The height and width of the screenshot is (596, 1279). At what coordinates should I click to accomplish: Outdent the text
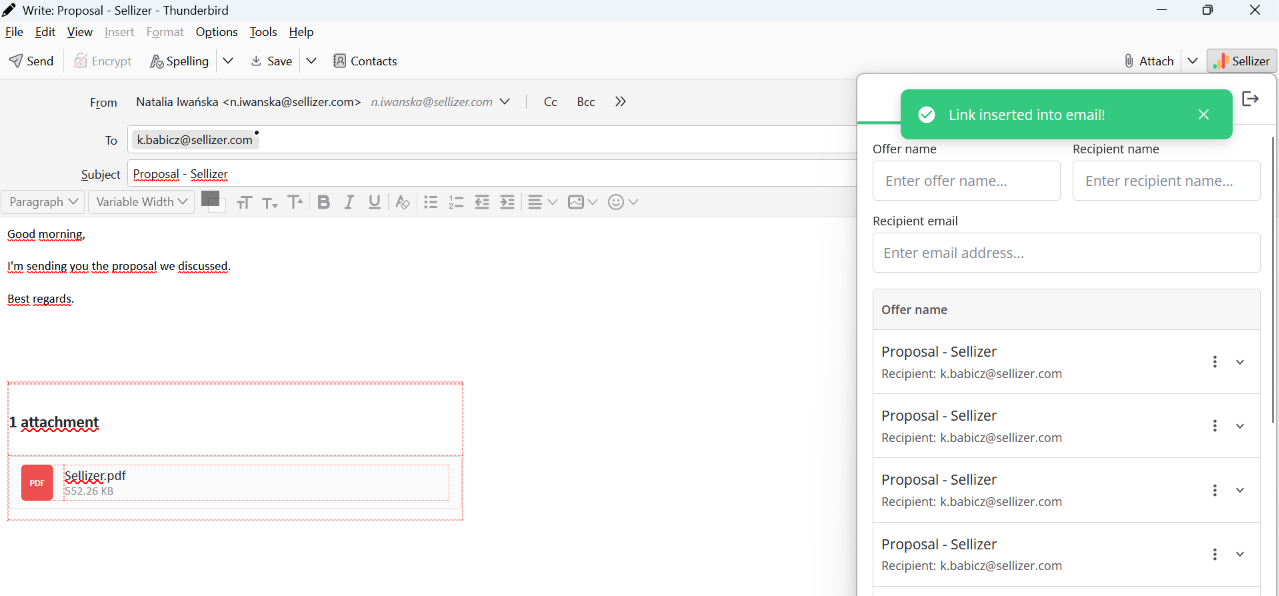coord(482,202)
